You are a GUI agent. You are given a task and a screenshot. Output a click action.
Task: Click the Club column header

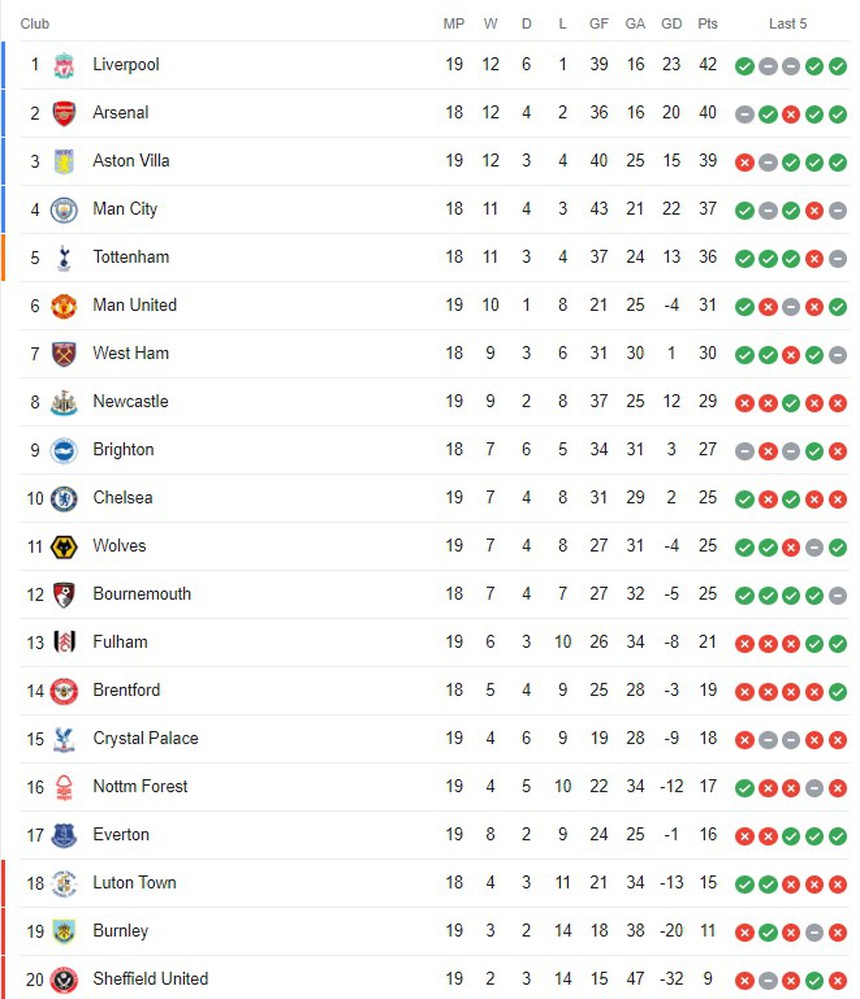pyautogui.click(x=35, y=23)
